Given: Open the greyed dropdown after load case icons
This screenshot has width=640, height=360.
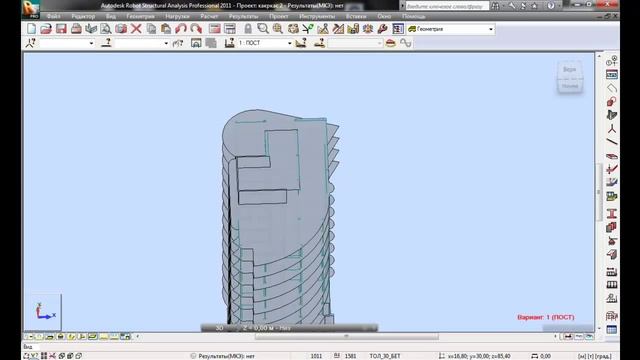Looking at the screenshot, I should pos(355,43).
